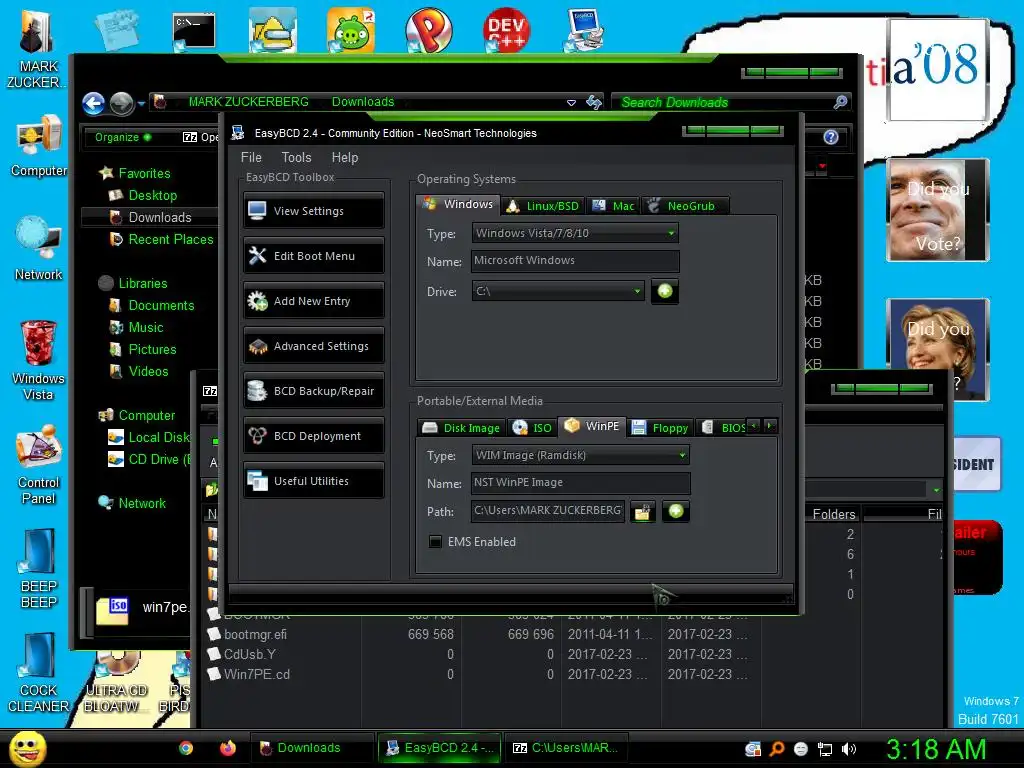Go back in Downloads explorer window

pyautogui.click(x=93, y=103)
